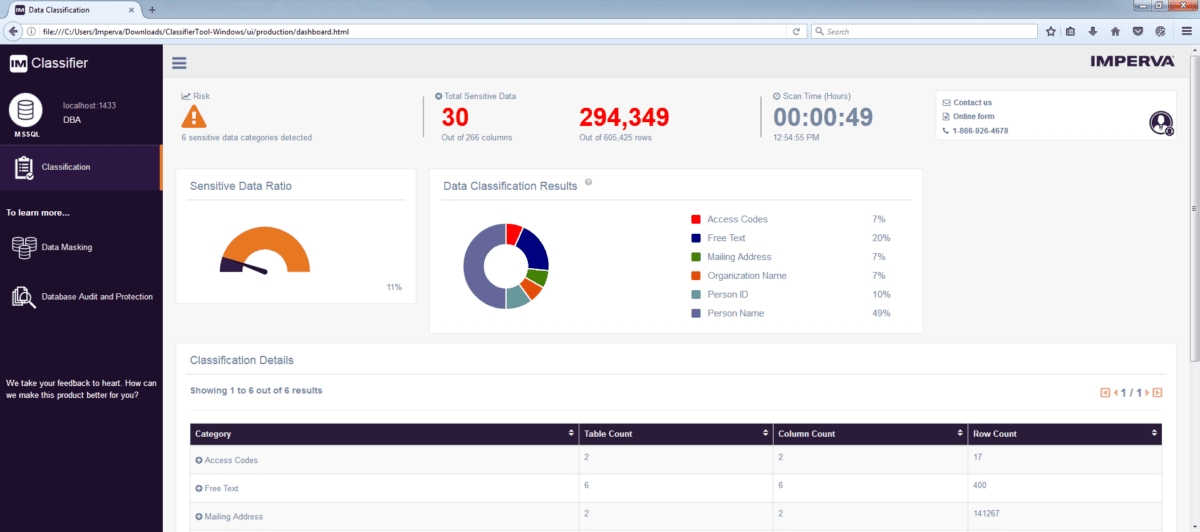Screen dimensions: 1200x532
Task: Open the Online form link
Action: coord(973,116)
